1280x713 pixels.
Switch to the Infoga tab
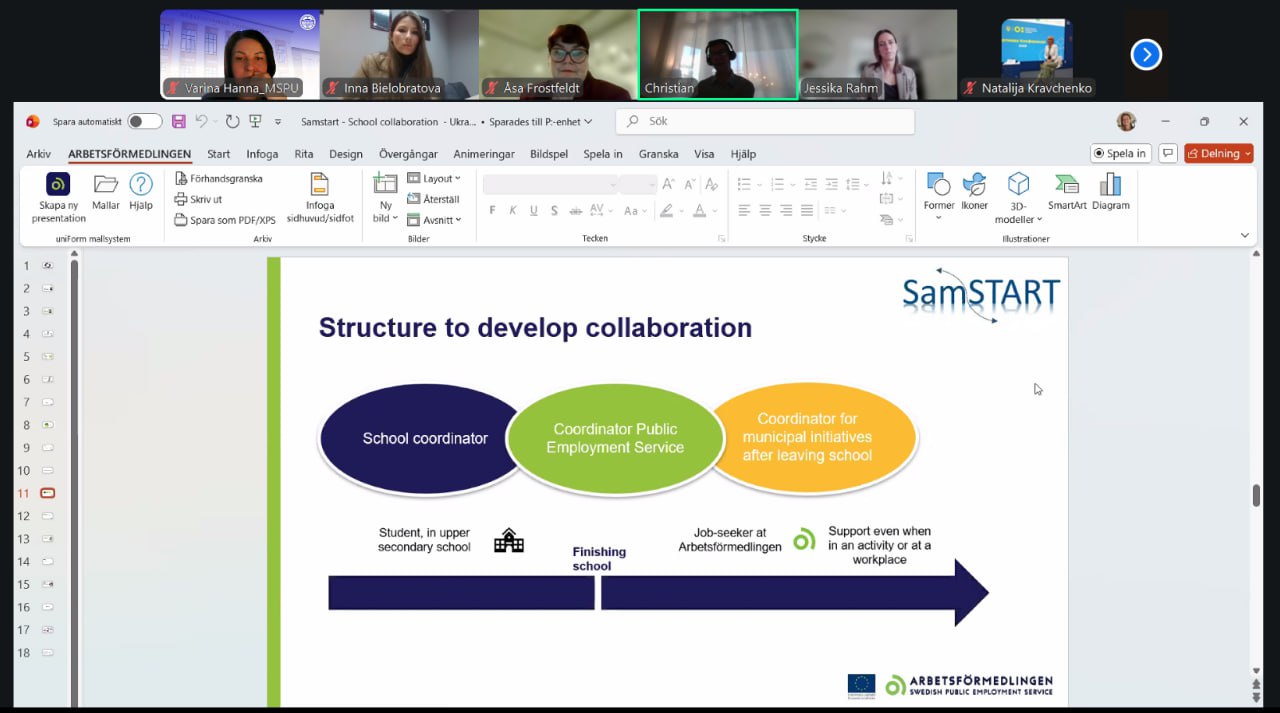pos(262,154)
